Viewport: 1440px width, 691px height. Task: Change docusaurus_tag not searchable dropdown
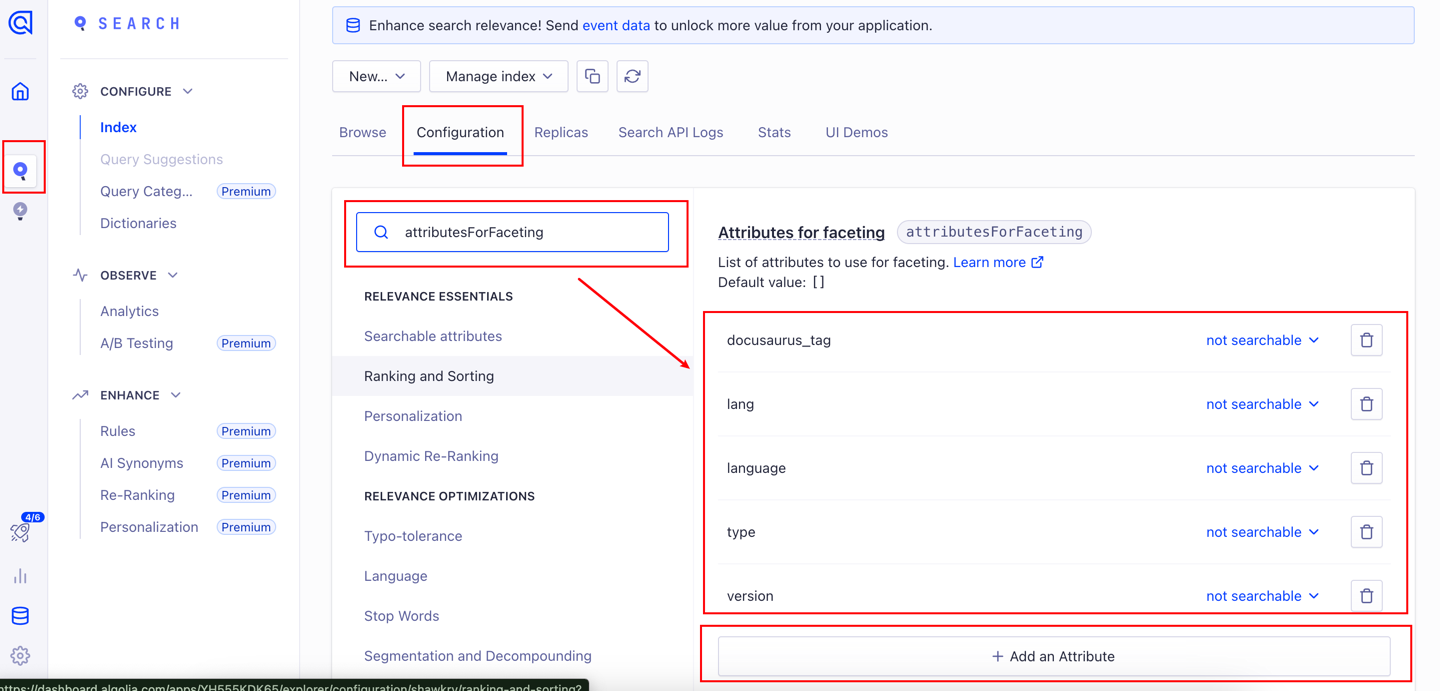coord(1262,340)
